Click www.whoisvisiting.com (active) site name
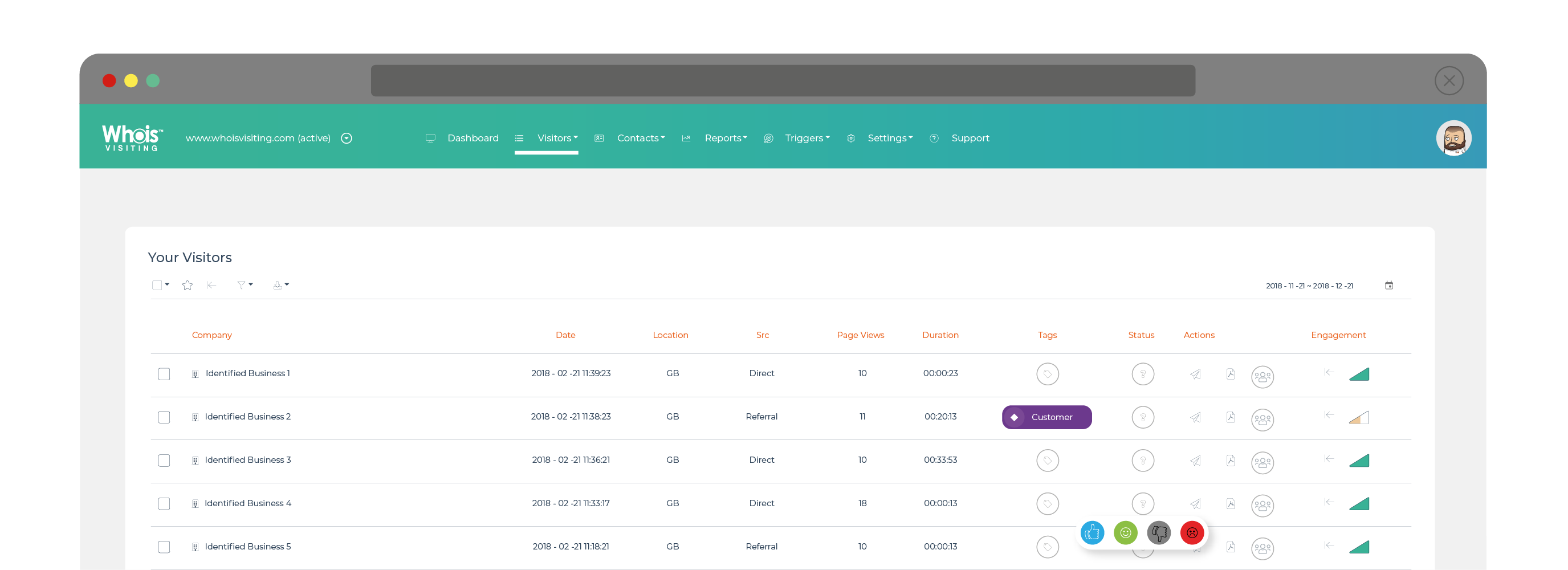The width and height of the screenshot is (1568, 570). [258, 139]
